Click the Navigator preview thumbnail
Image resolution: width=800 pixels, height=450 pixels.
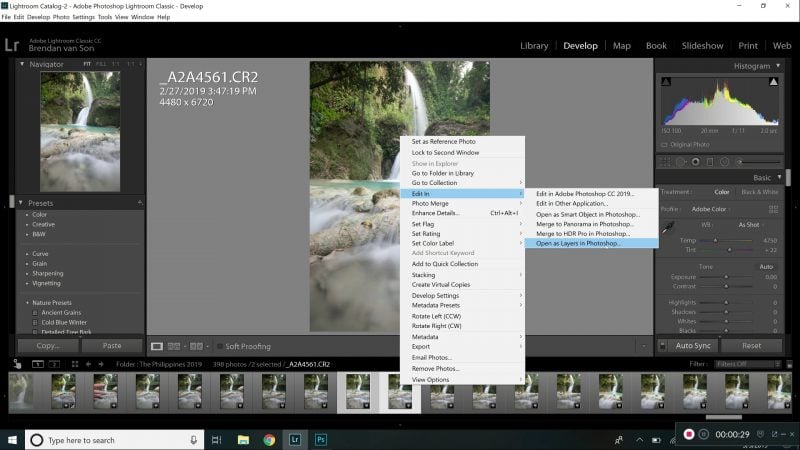click(x=80, y=131)
